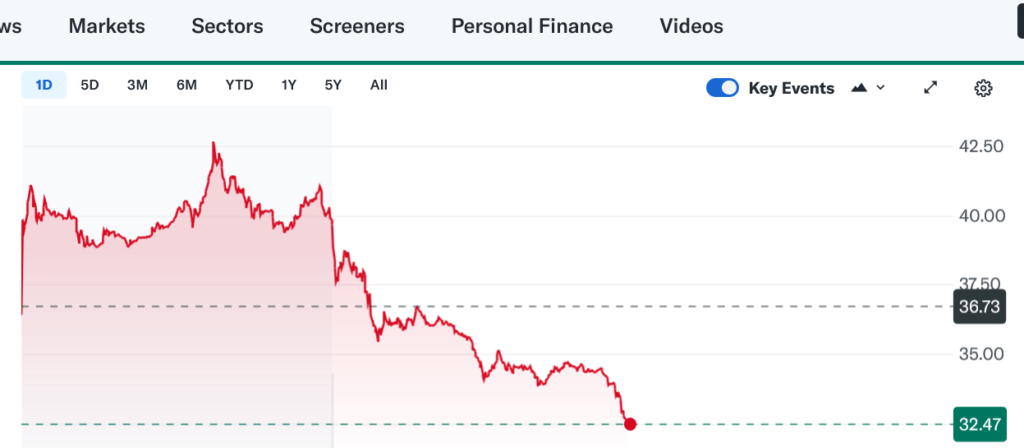Expand chart to full screen

[930, 88]
